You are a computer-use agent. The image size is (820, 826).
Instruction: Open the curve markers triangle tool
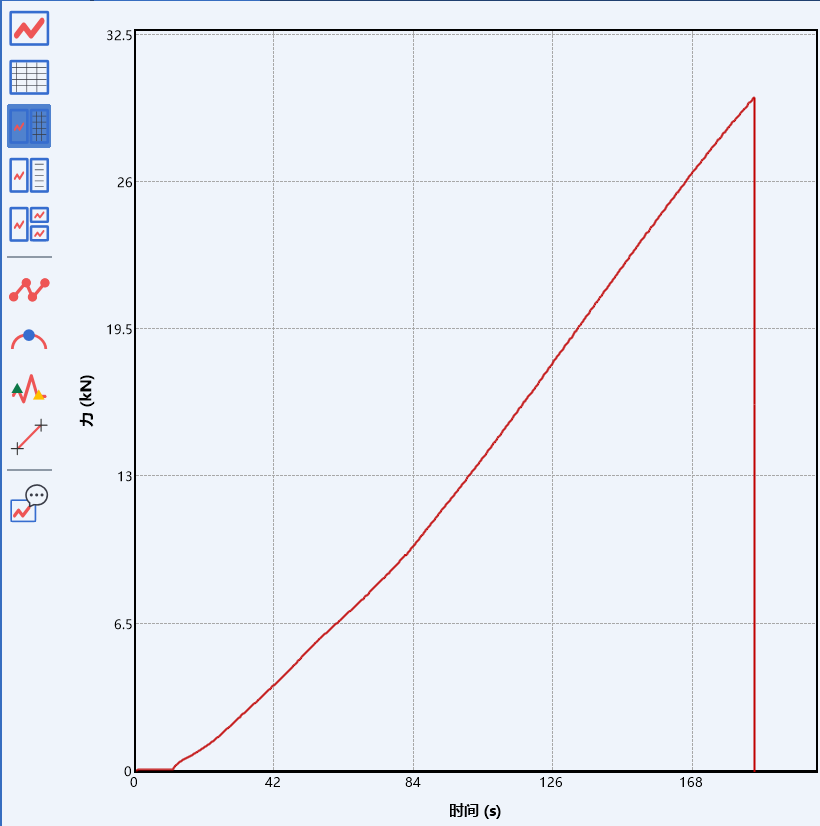[x=29, y=389]
